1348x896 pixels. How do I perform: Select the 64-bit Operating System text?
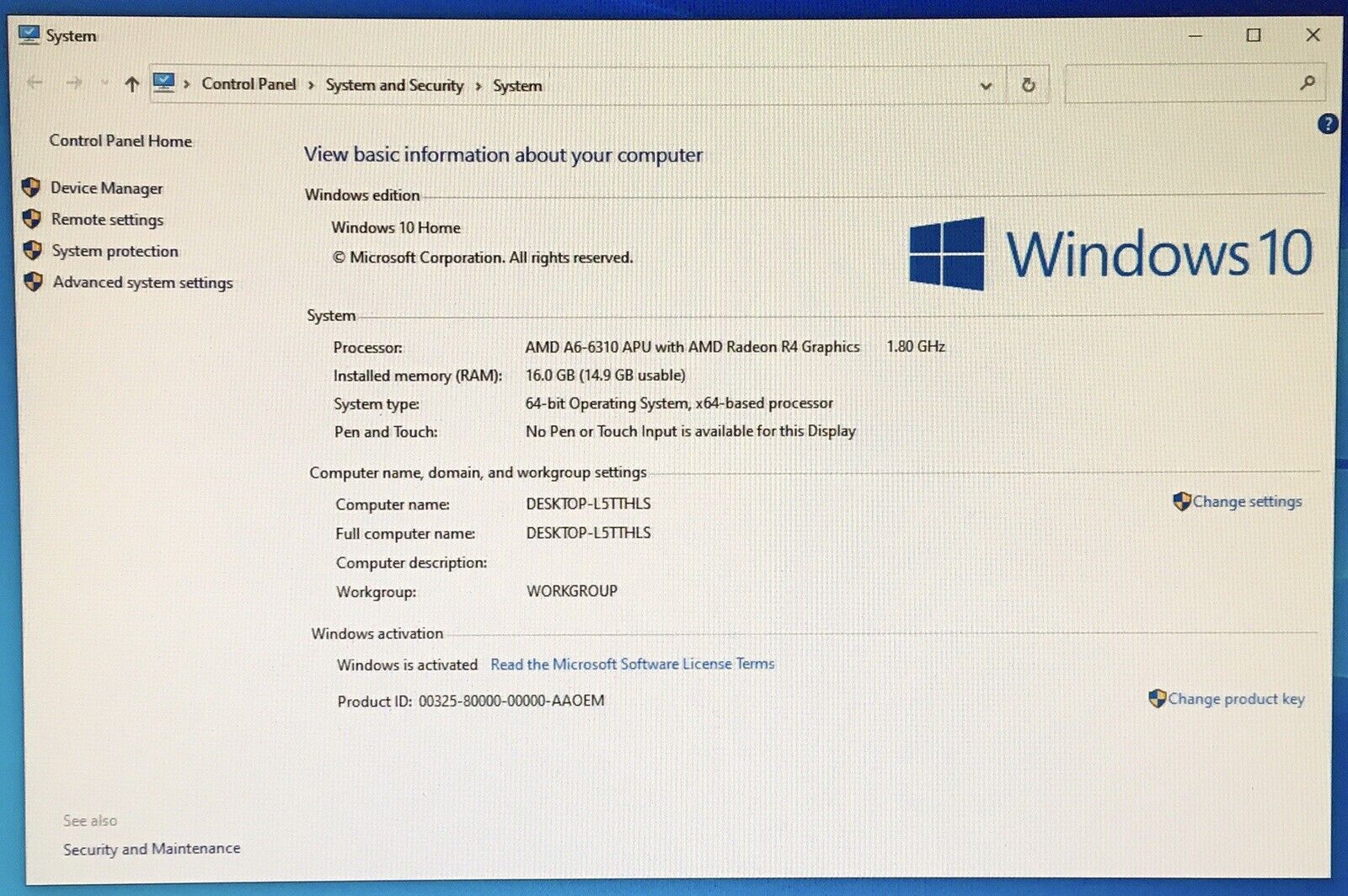point(679,403)
